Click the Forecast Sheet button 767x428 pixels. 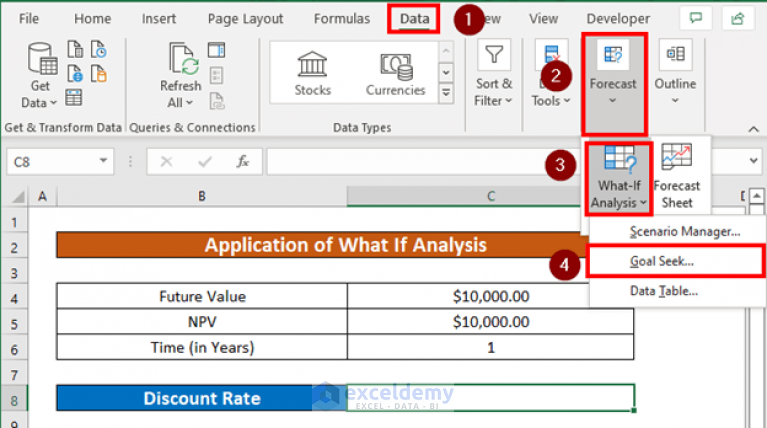677,177
